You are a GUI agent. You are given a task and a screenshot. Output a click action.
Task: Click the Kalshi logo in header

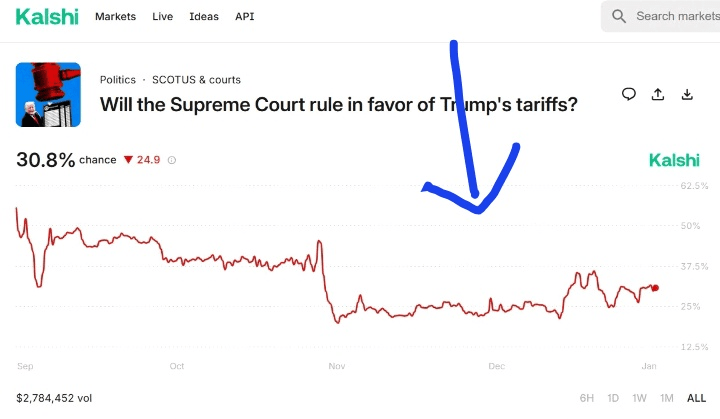pos(47,16)
